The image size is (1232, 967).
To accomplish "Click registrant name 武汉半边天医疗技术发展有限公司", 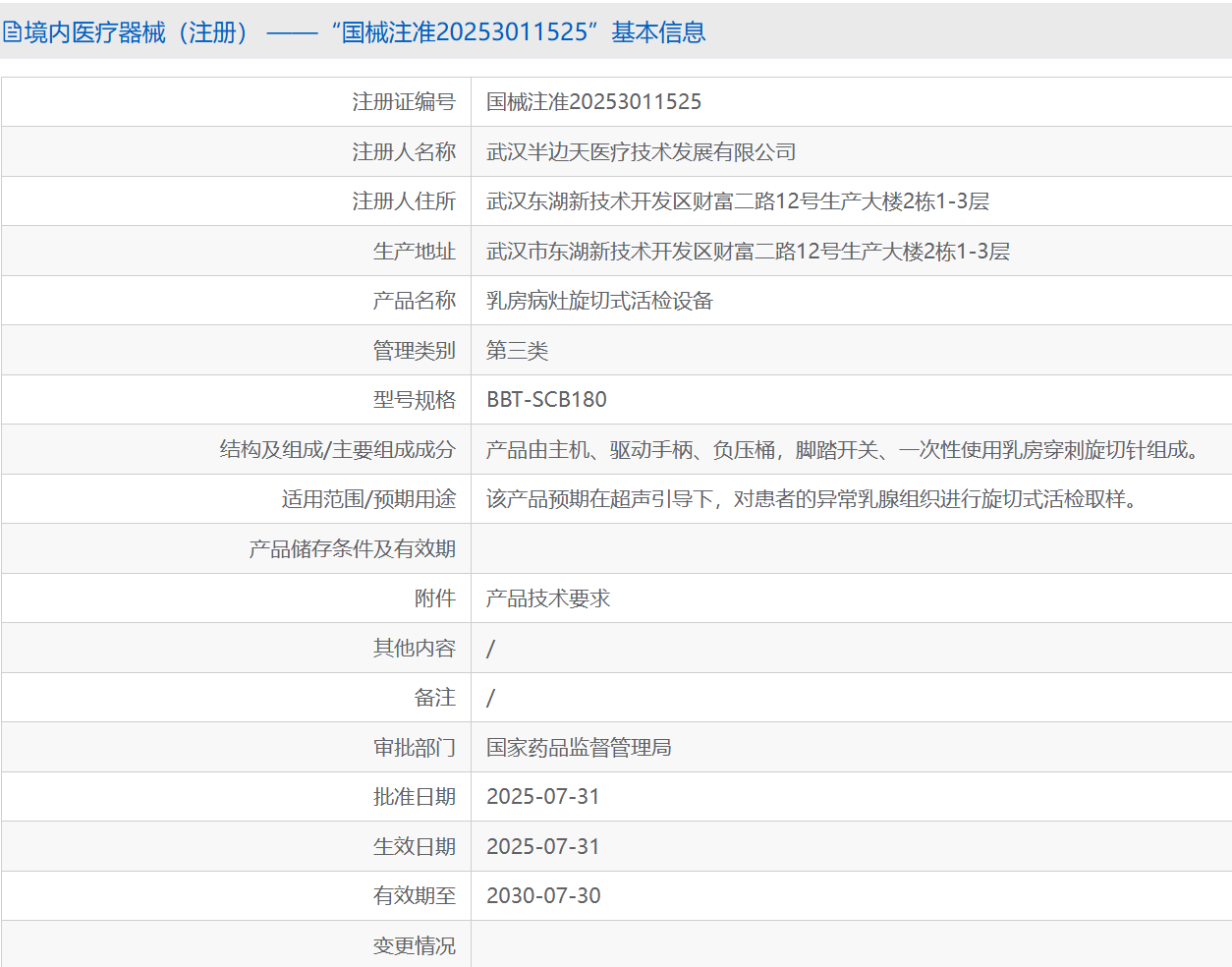I will coord(641,152).
